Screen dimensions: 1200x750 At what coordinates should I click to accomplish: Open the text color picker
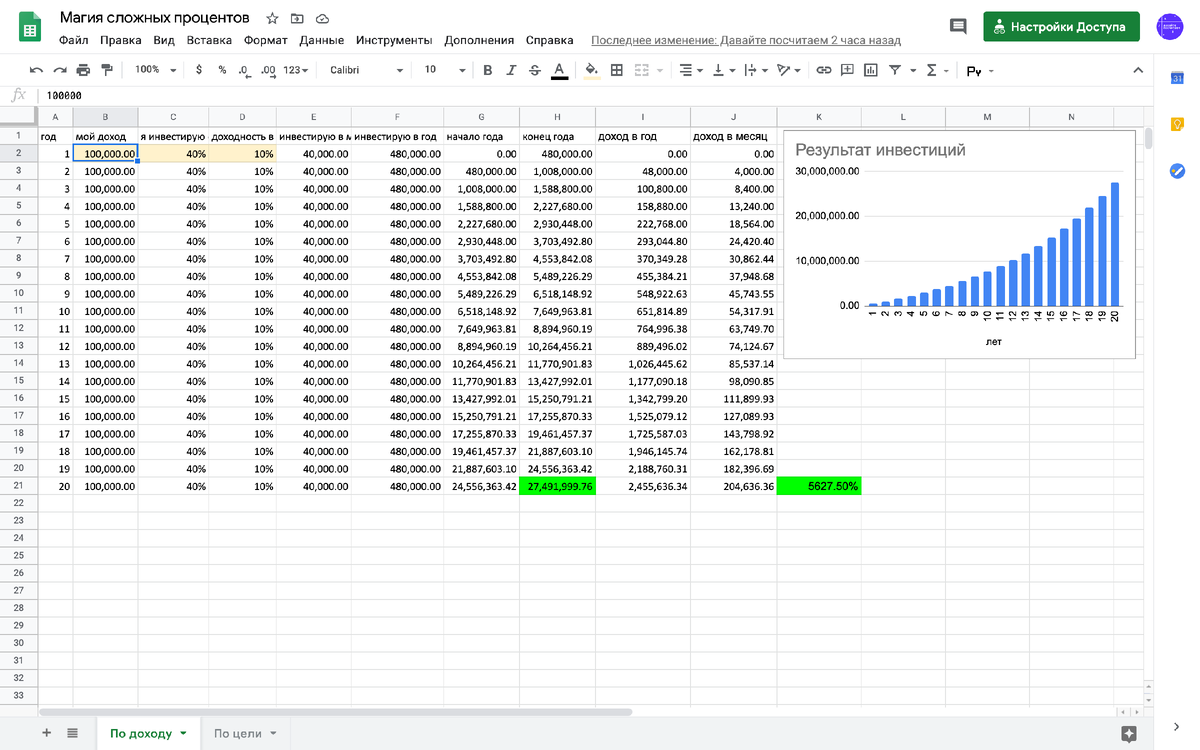[x=559, y=70]
